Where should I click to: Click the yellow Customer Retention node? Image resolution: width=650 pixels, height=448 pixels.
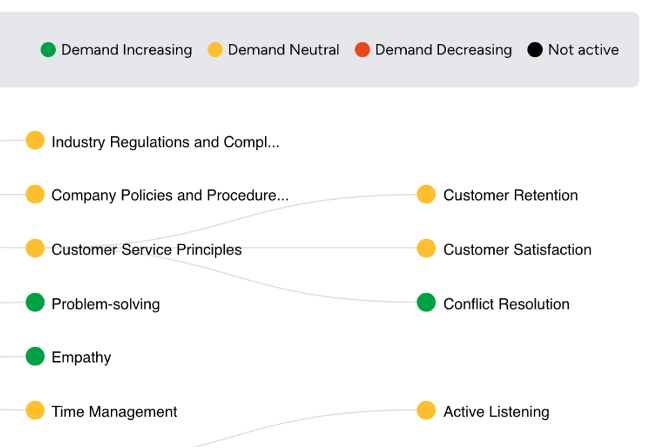tap(426, 194)
